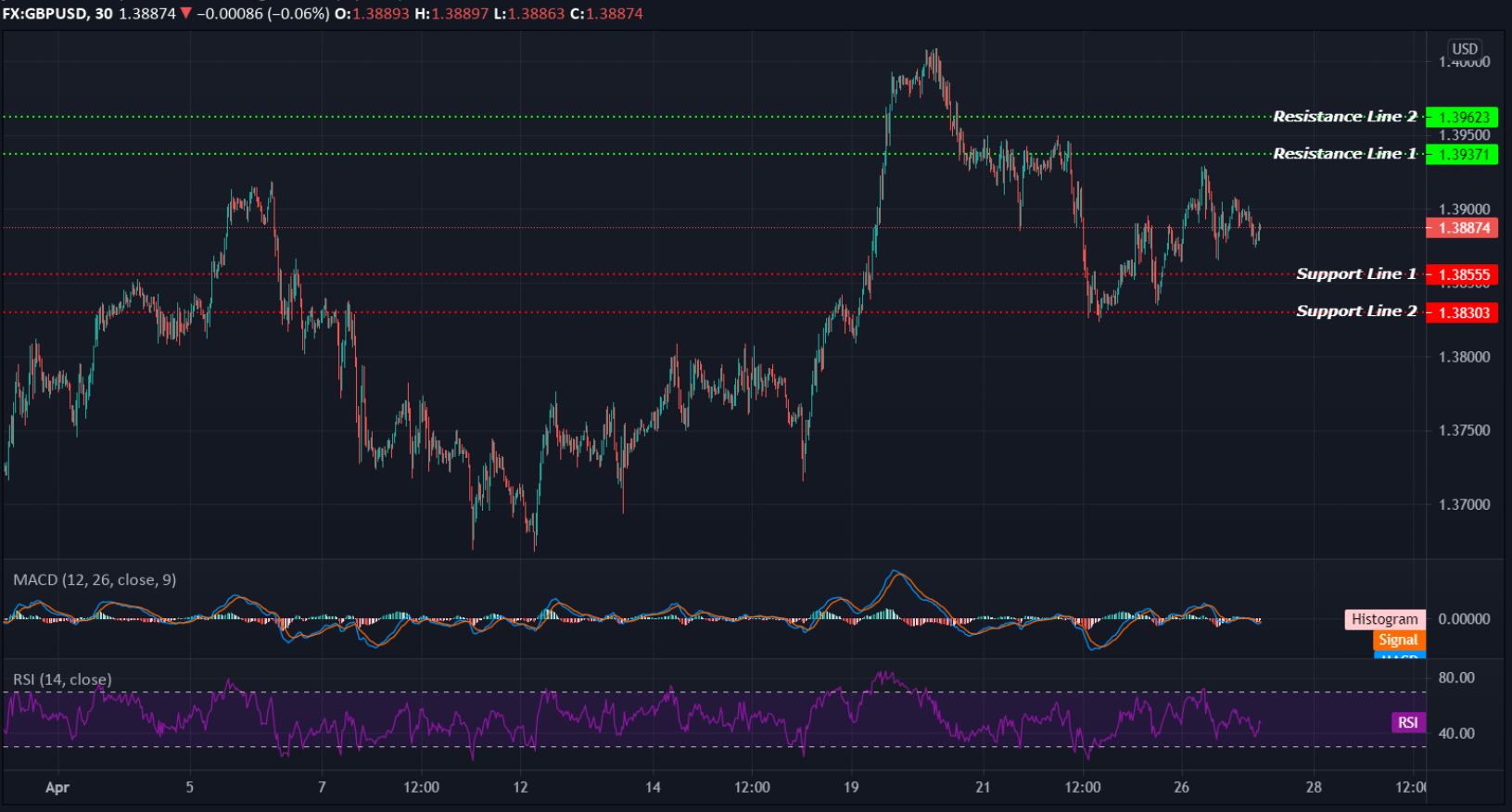Click the 30 timeframe interval in header
Image resolution: width=1512 pixels, height=812 pixels.
coord(104,14)
